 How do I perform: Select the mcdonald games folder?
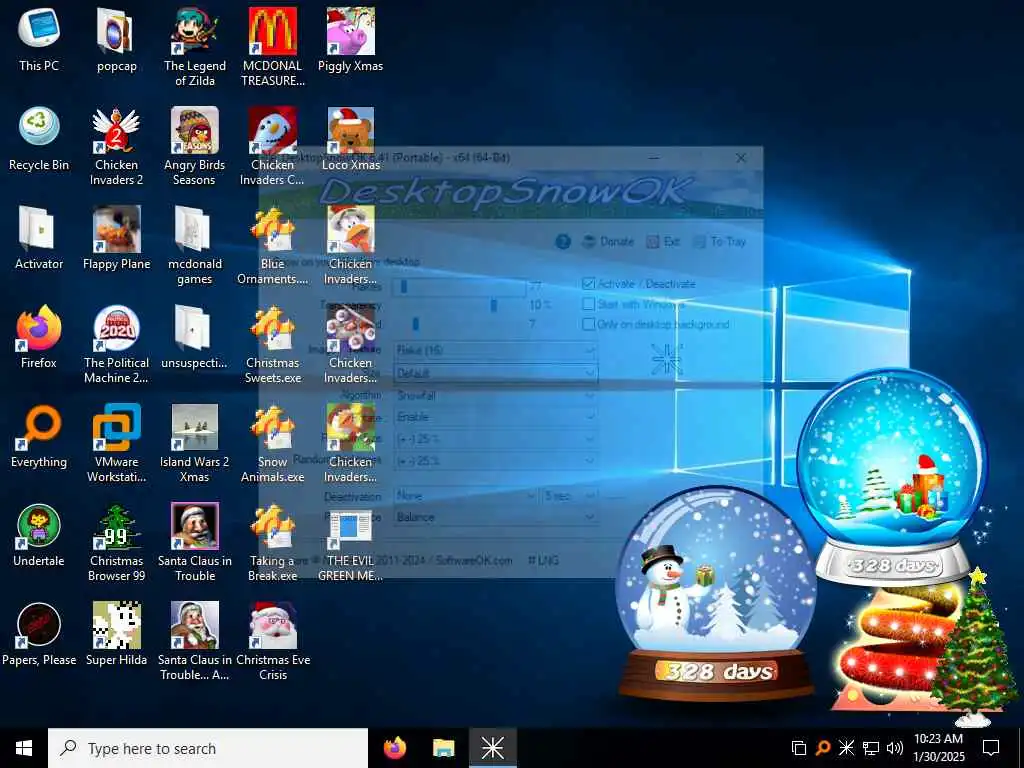195,246
